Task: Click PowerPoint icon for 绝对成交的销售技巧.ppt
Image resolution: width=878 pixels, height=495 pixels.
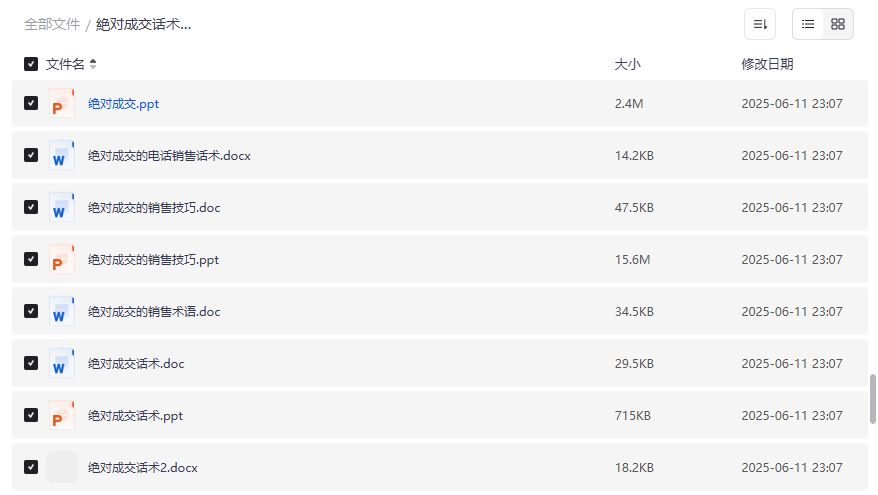Action: click(62, 259)
